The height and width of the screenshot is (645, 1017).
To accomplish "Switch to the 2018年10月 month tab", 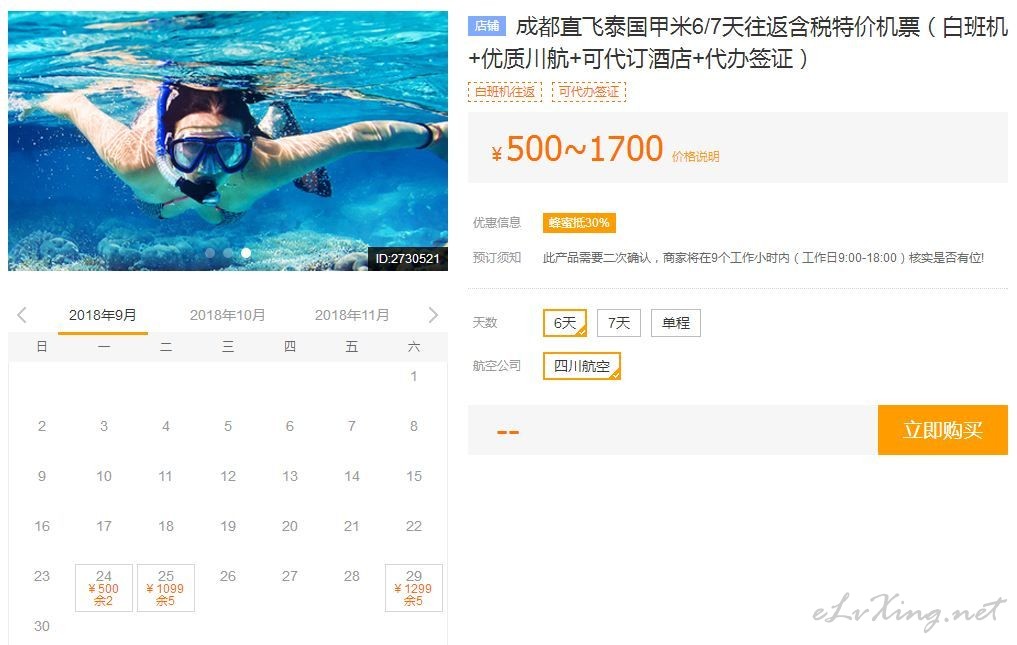I will click(228, 315).
